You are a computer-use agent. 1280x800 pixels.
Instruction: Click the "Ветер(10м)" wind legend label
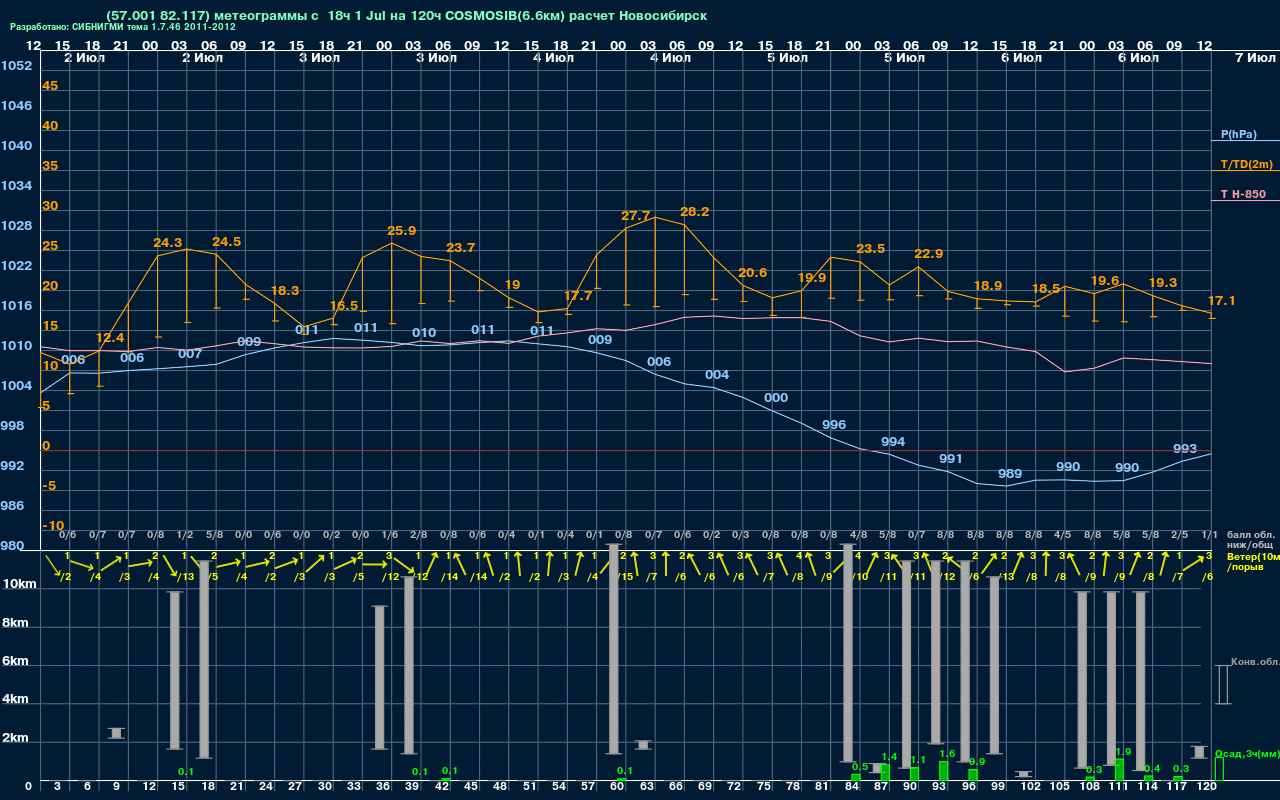point(1252,556)
